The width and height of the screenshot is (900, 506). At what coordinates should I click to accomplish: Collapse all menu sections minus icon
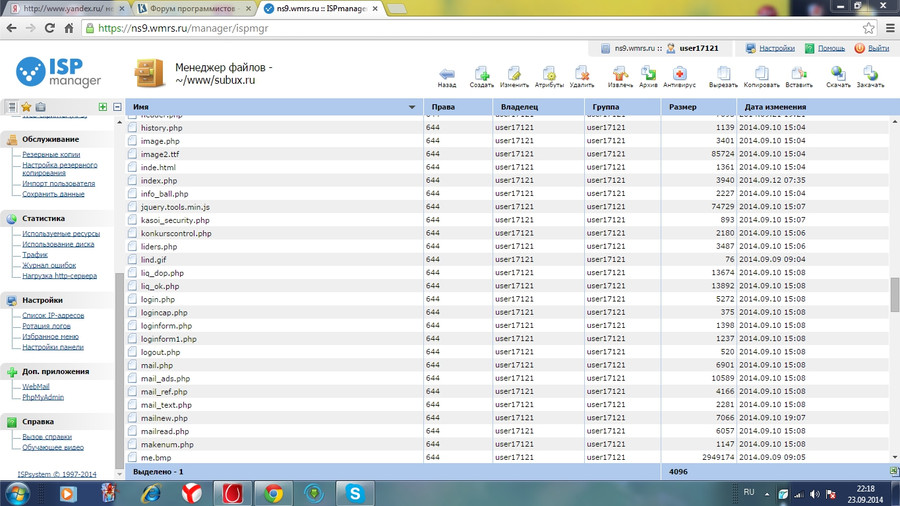coord(117,107)
